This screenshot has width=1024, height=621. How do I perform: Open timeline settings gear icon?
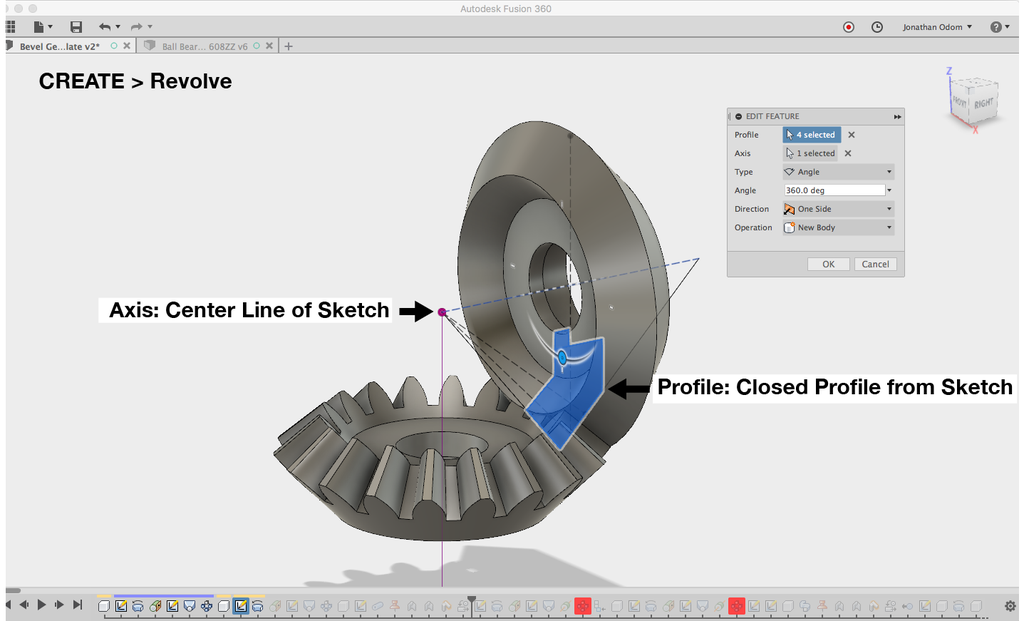(x=1010, y=606)
